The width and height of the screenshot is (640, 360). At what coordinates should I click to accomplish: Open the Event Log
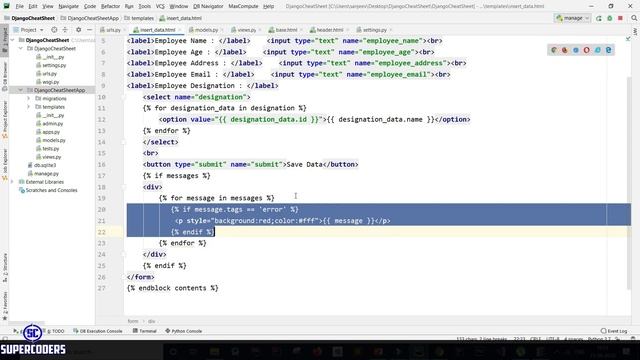click(x=614, y=331)
